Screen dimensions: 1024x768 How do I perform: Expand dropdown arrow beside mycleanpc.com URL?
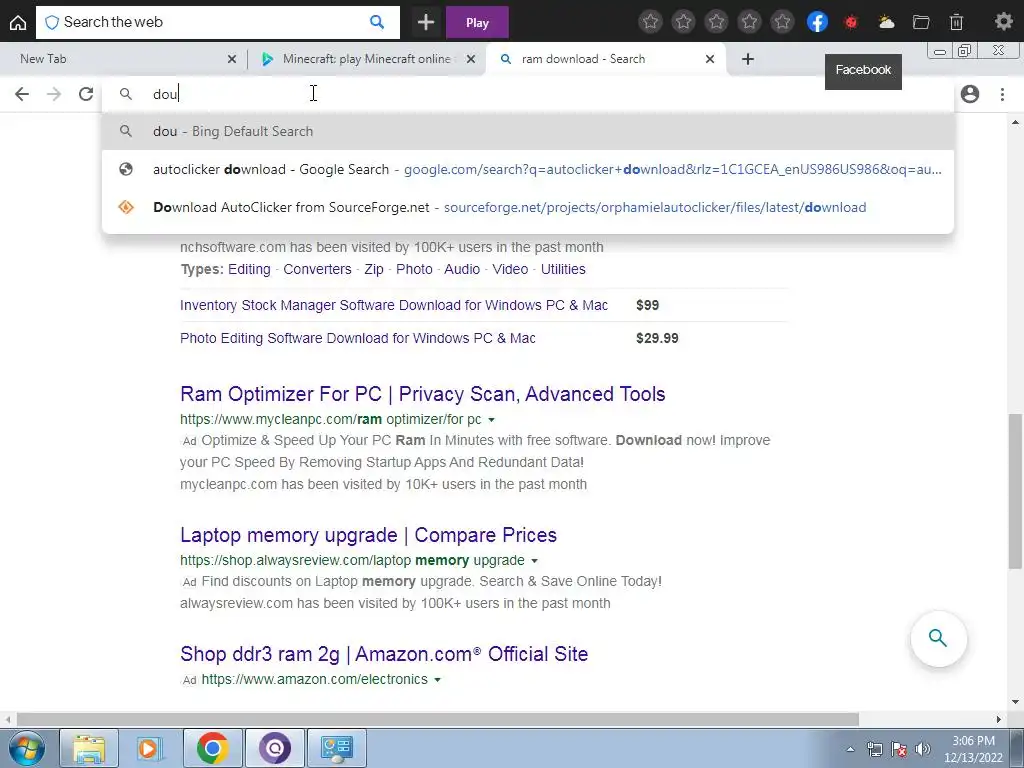(x=492, y=420)
